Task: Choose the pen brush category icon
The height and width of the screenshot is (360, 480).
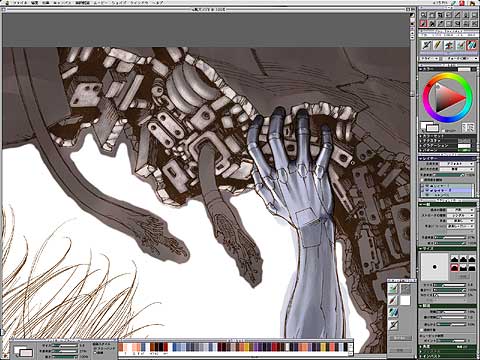Action: [x=426, y=45]
